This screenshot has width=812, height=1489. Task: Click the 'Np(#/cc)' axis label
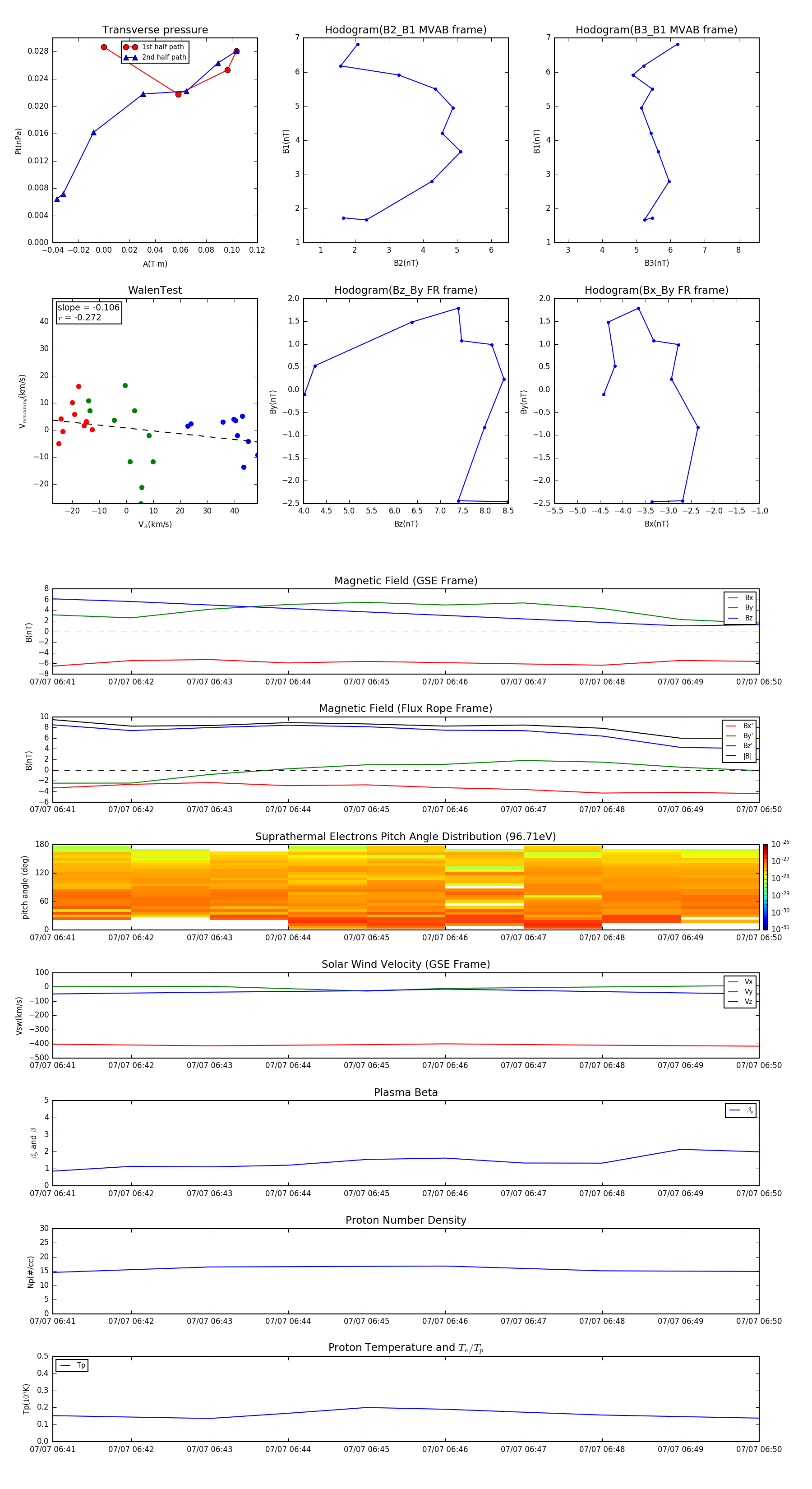click(x=31, y=1272)
